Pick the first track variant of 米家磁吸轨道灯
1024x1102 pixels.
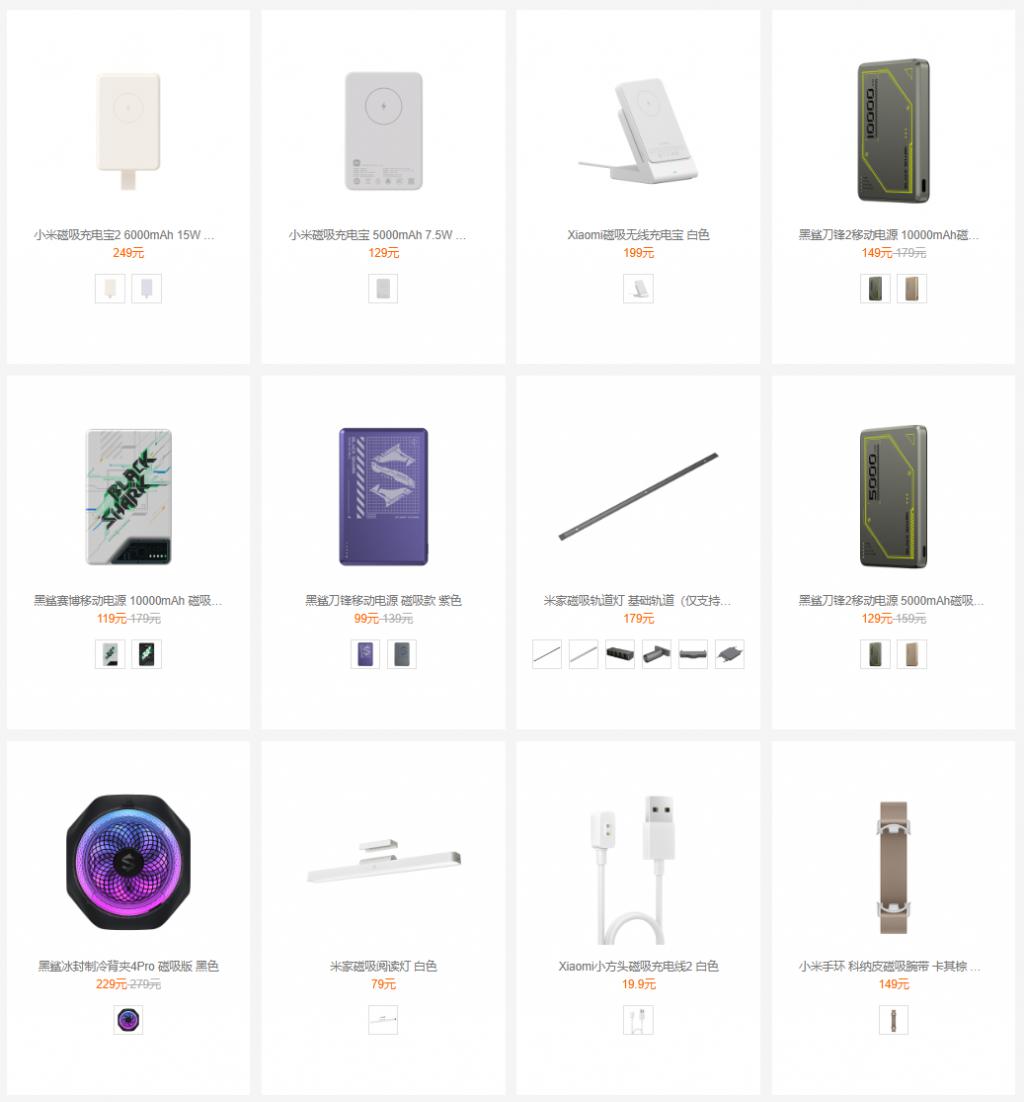point(547,654)
